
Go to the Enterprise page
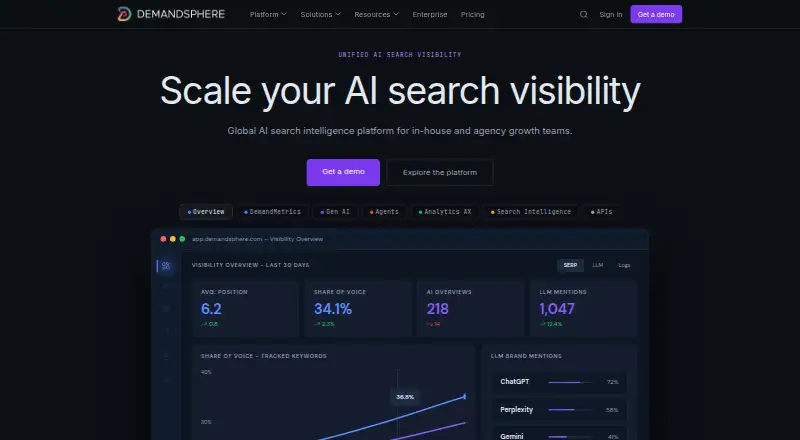(430, 15)
